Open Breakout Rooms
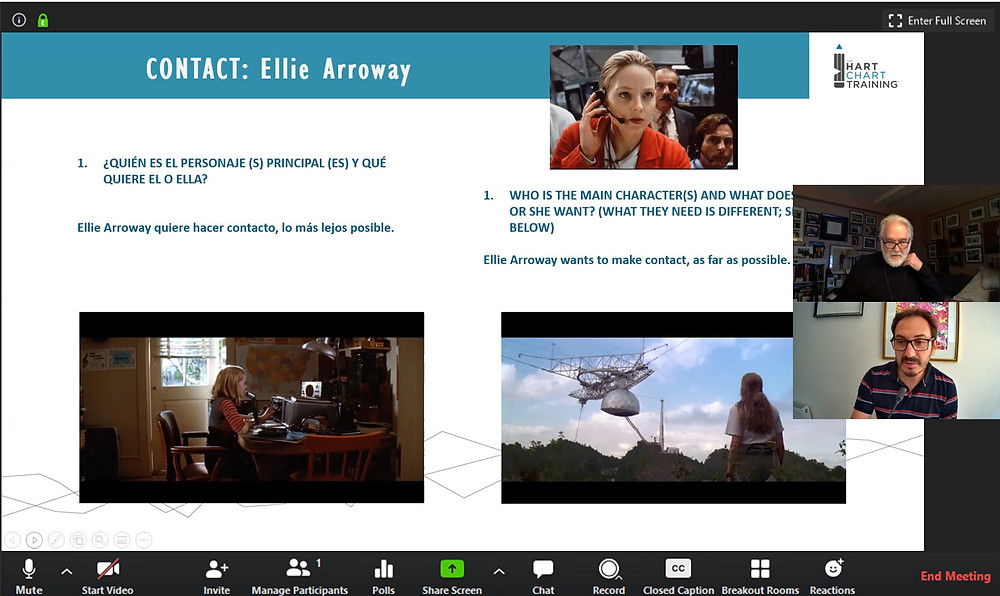This screenshot has width=1000, height=596. coord(760,577)
